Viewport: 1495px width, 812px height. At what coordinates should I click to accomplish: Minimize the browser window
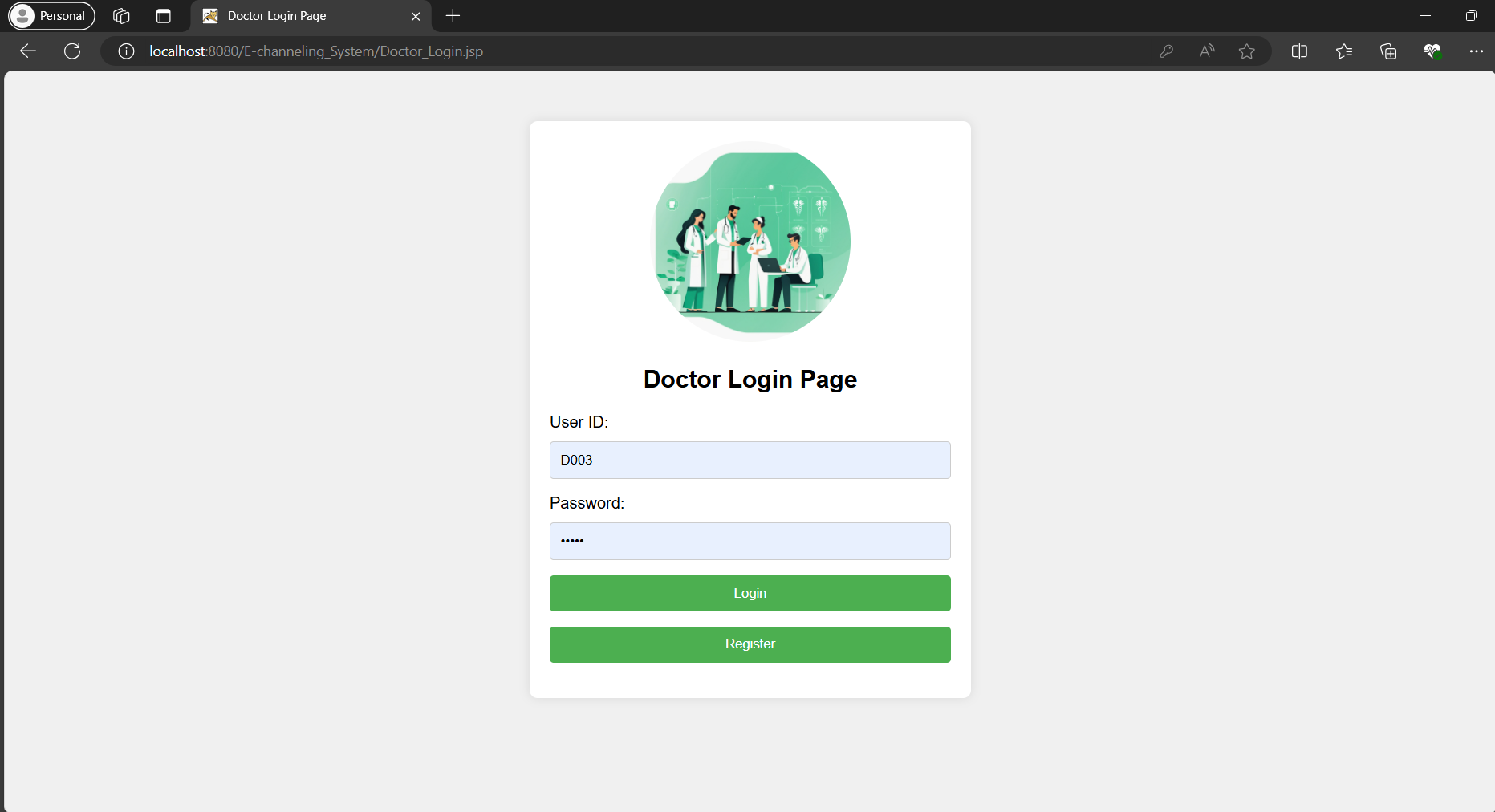[x=1426, y=16]
